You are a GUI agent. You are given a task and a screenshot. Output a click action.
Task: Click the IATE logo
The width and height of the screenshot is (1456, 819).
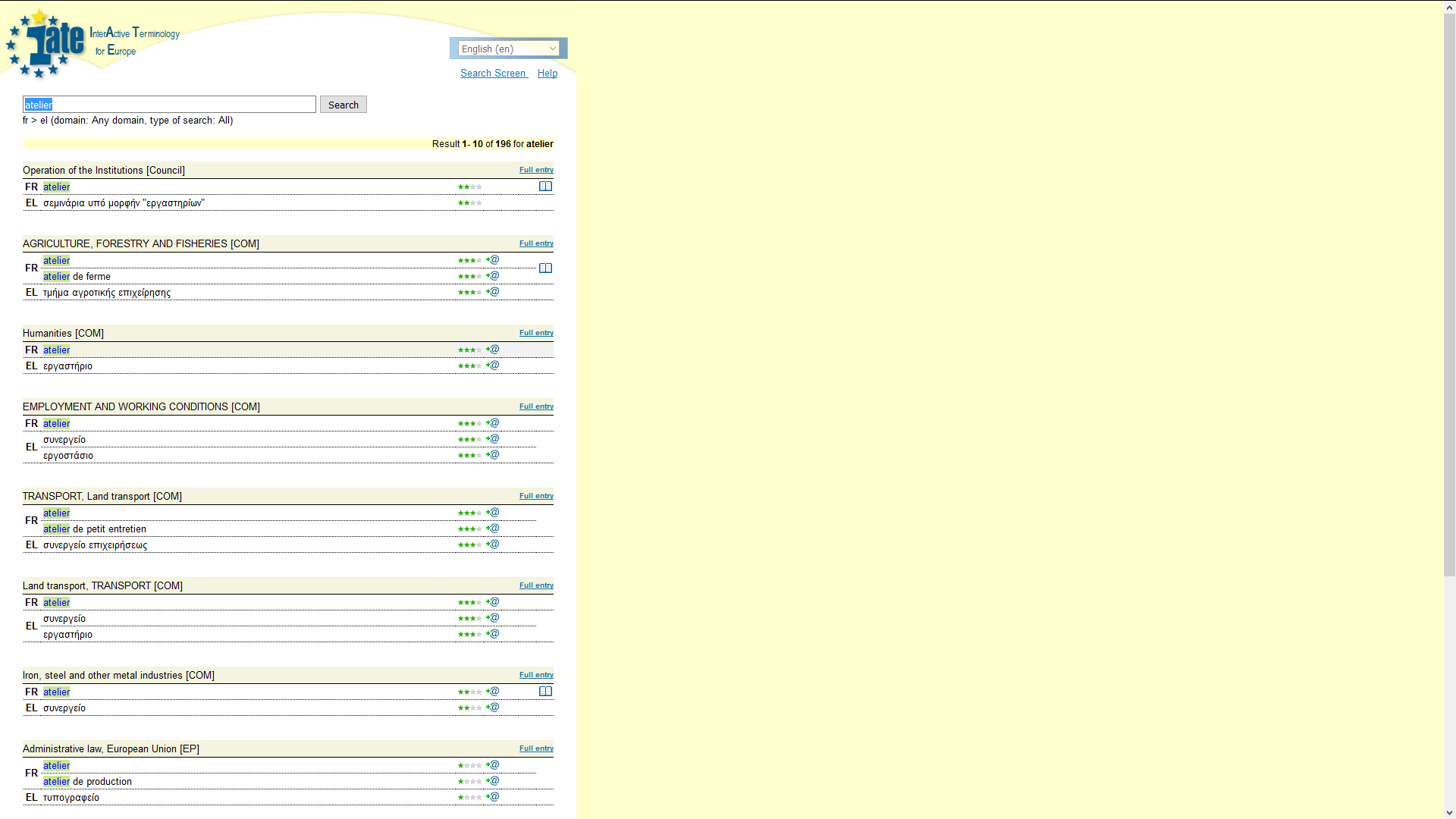[45, 44]
